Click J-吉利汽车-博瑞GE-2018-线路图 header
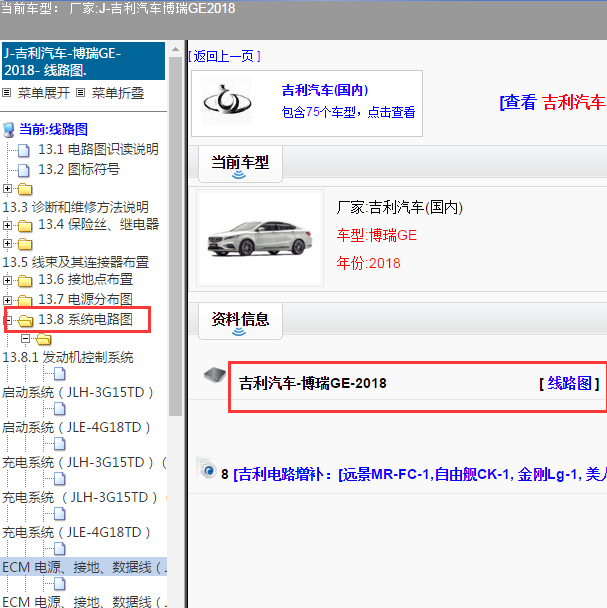Image resolution: width=607 pixels, height=608 pixels. 83,61
